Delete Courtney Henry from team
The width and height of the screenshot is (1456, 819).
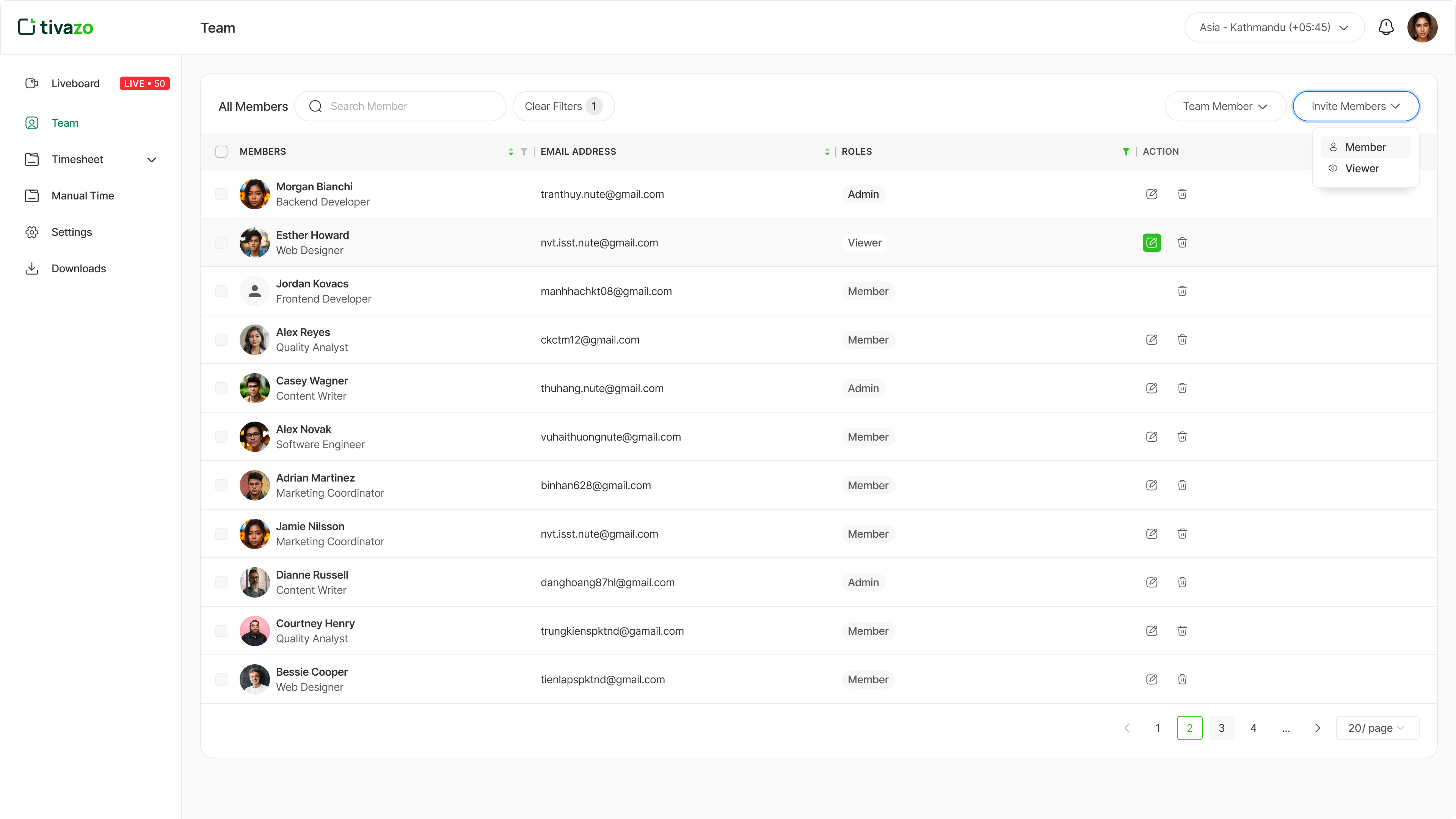pyautogui.click(x=1182, y=631)
